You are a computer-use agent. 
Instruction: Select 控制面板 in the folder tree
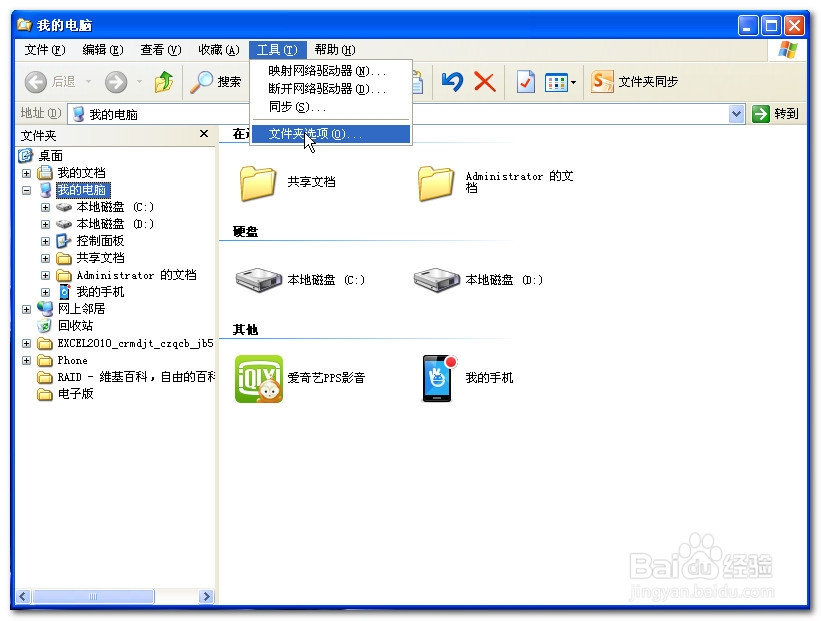pos(100,241)
